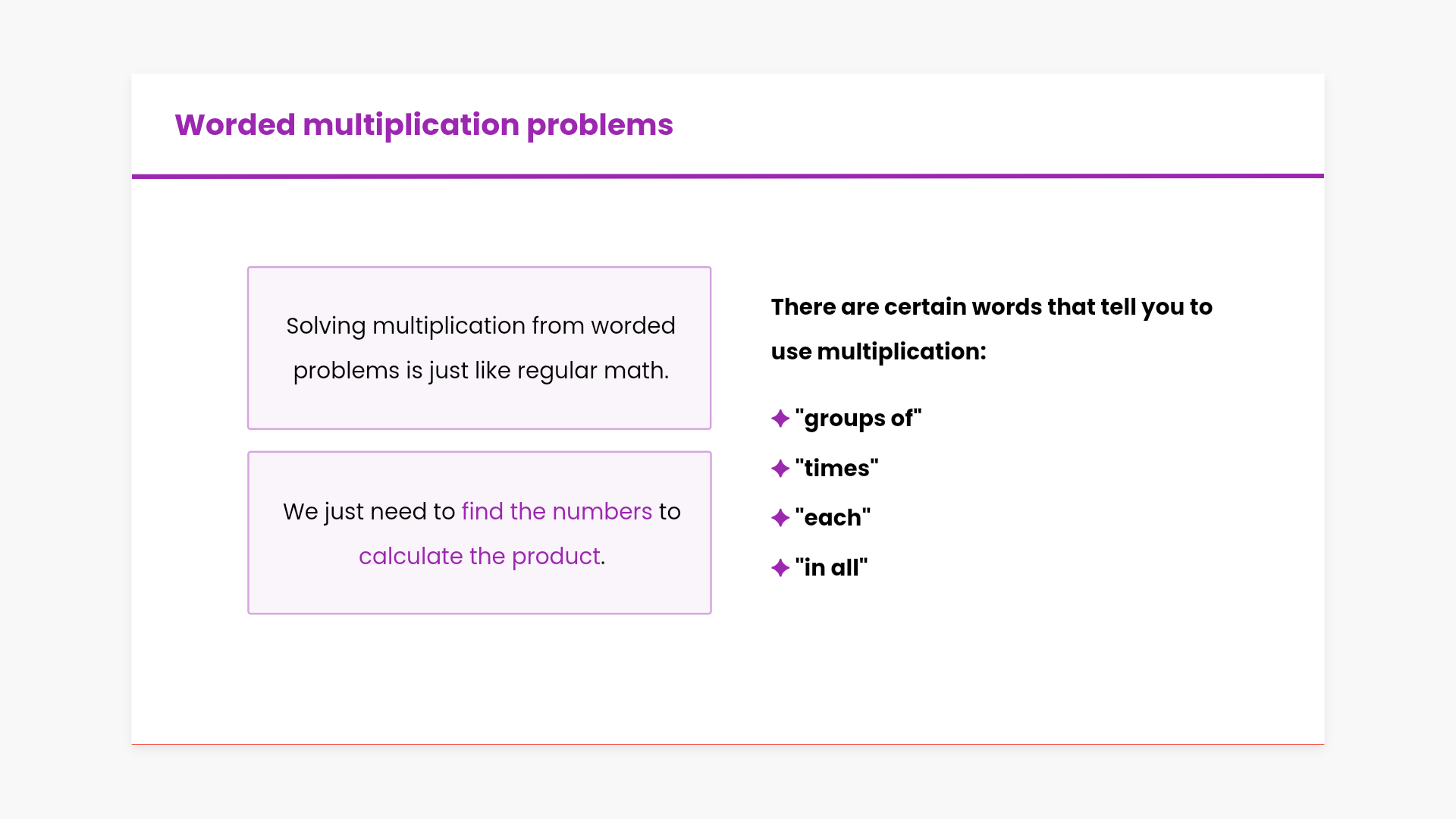Click the "groups of" keyword text
This screenshot has height=819, width=1456.
[x=858, y=419]
